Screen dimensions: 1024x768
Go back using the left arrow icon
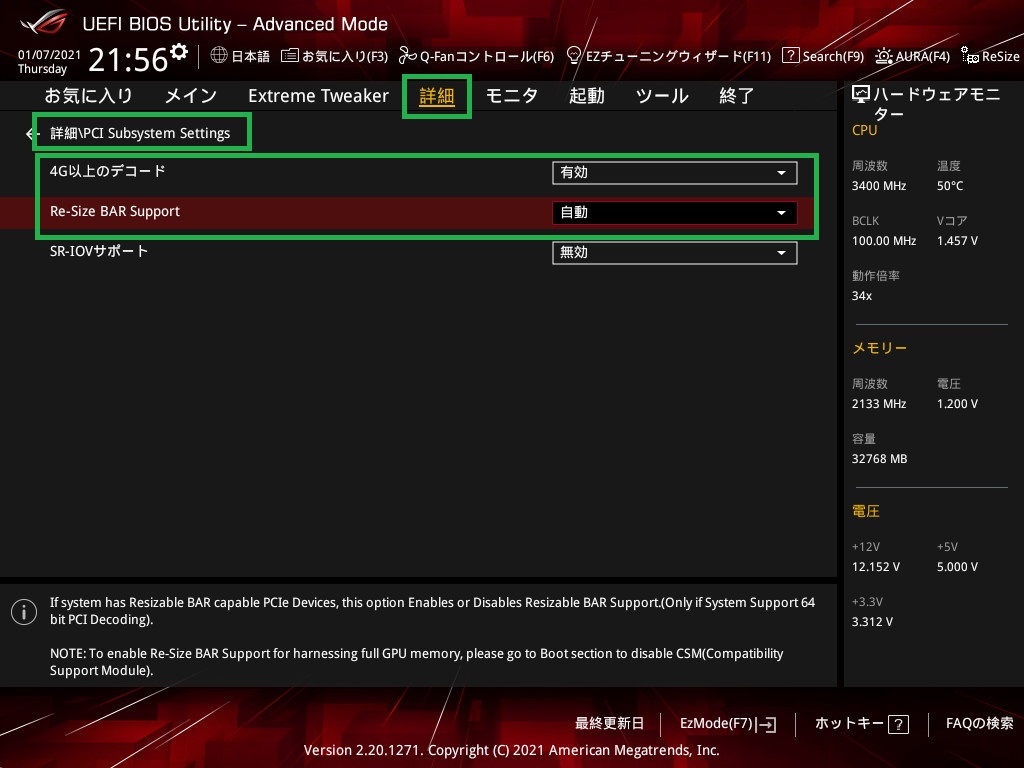[x=31, y=134]
